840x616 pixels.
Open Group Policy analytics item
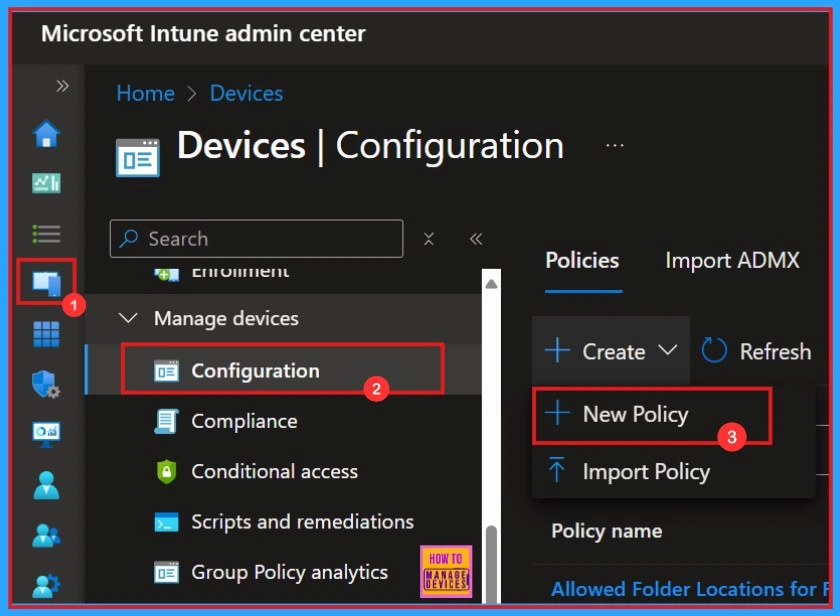[290, 572]
